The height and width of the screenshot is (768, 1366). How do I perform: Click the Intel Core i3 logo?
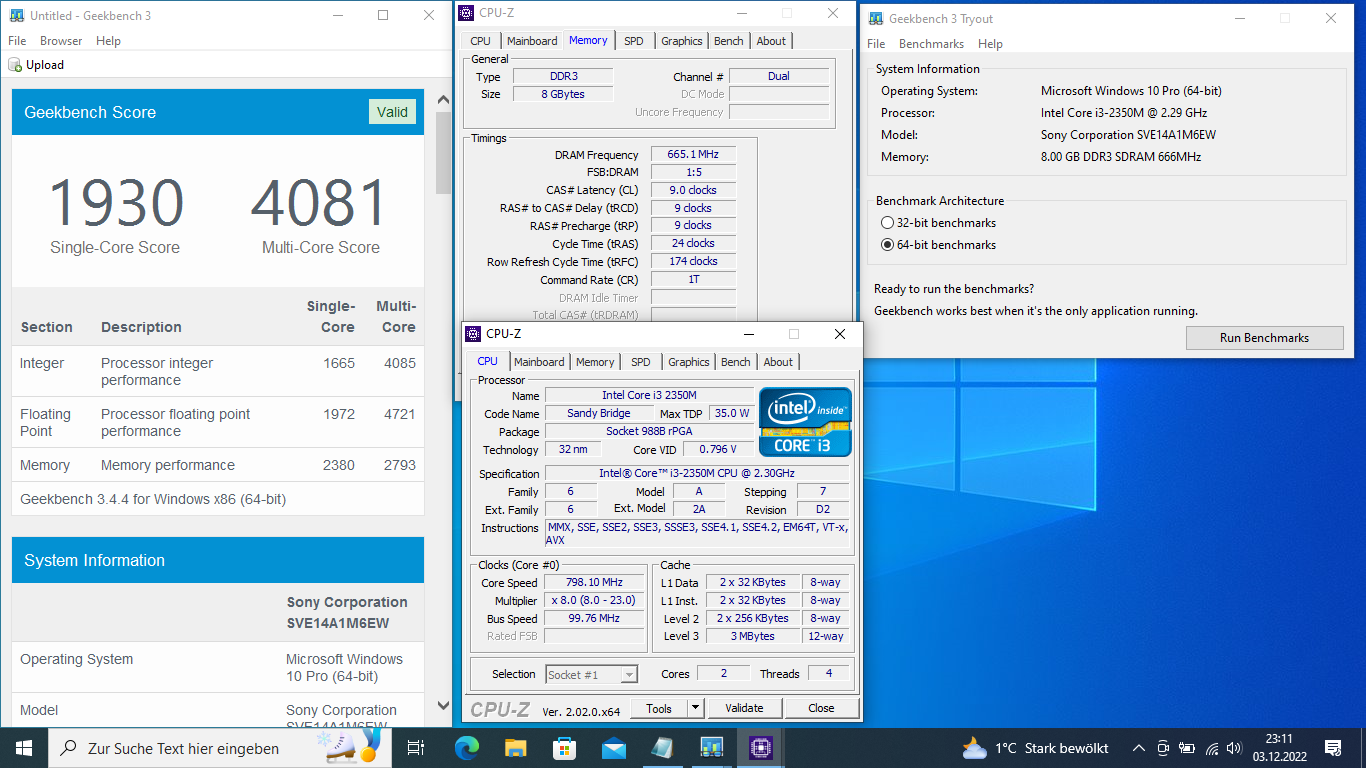click(x=805, y=422)
